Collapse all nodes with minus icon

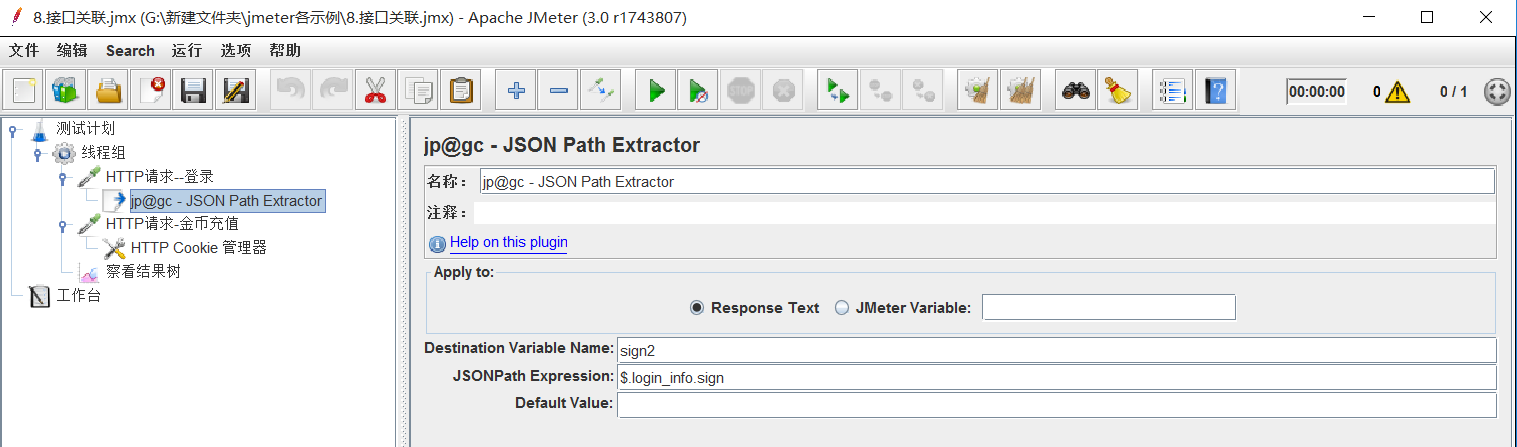pos(558,91)
